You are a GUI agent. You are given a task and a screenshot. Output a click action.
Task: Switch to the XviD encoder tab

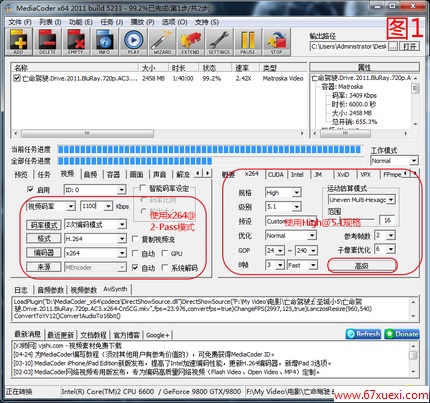343,174
